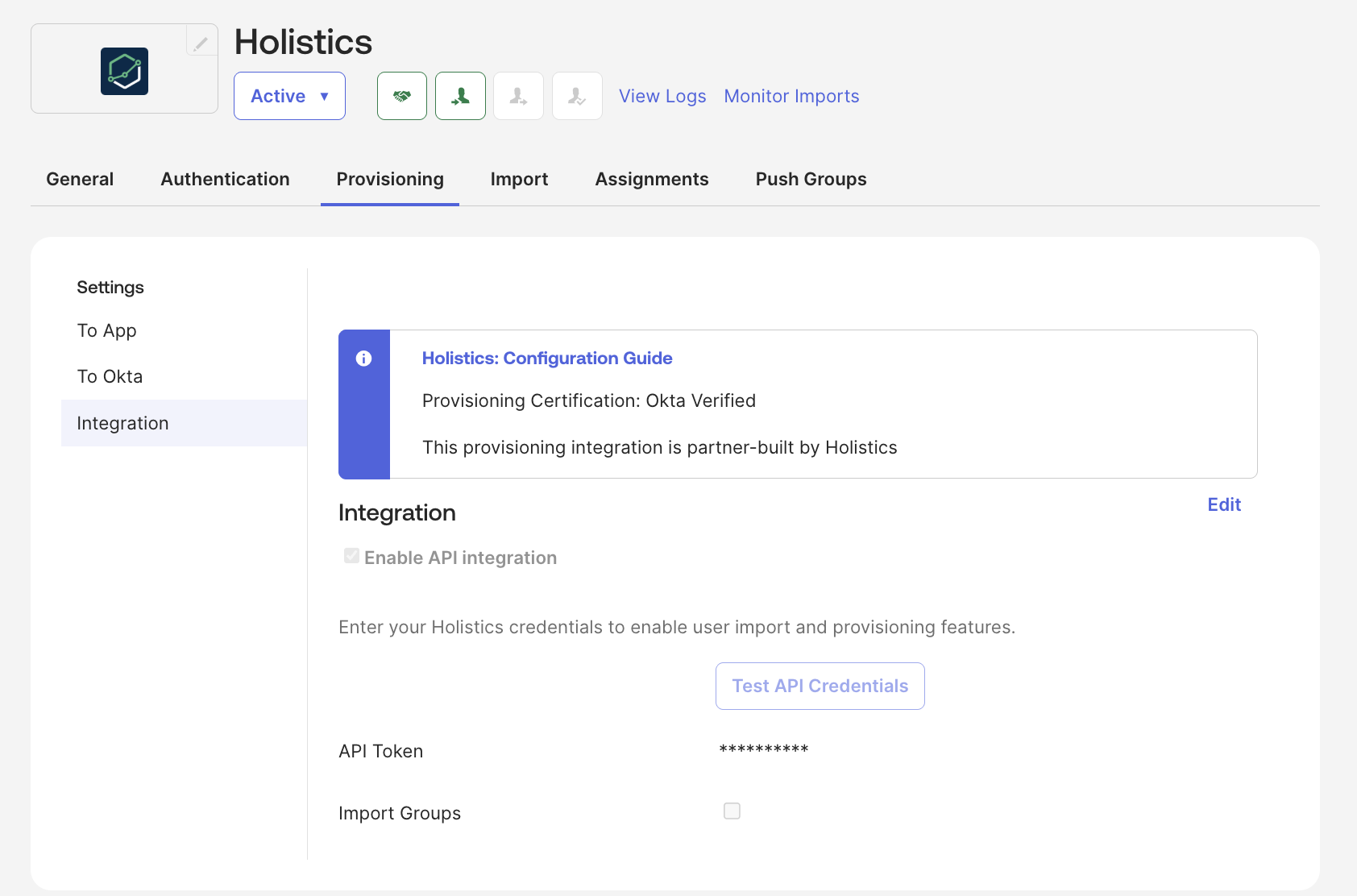
Task: Select the Provisioning tab
Action: [x=390, y=179]
